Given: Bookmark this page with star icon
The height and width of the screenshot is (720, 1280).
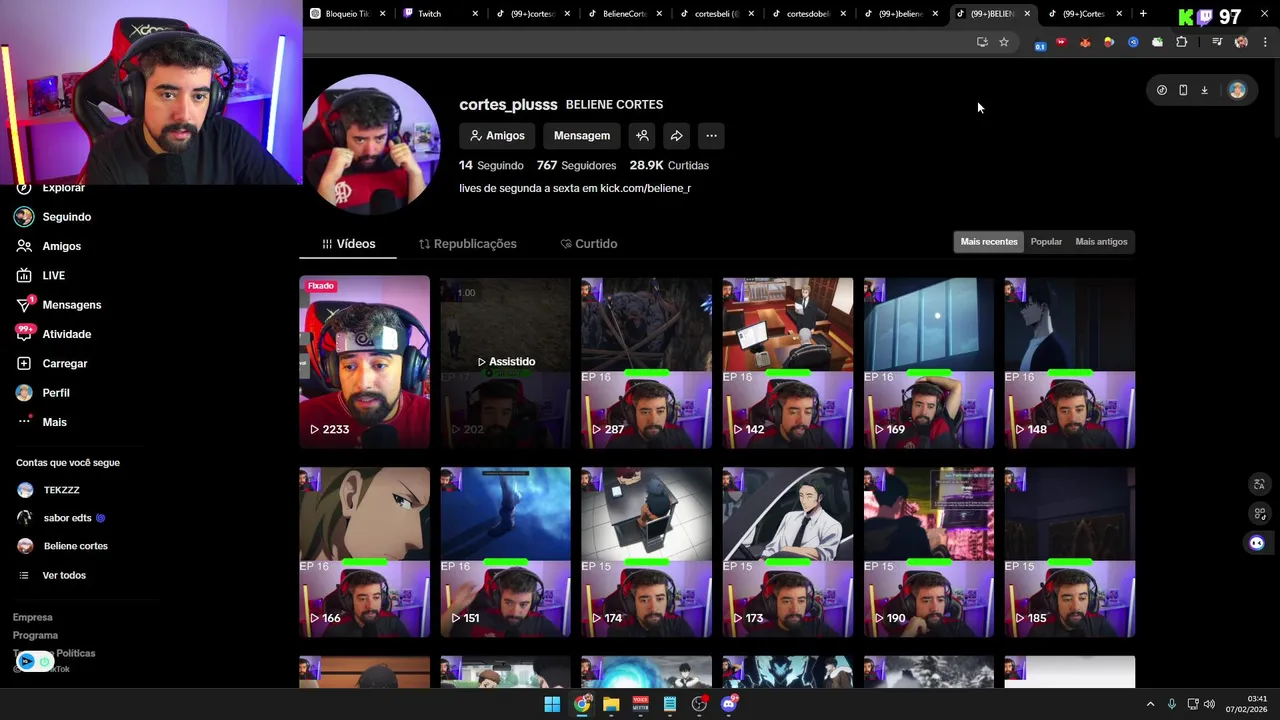Looking at the screenshot, I should coord(1004,42).
